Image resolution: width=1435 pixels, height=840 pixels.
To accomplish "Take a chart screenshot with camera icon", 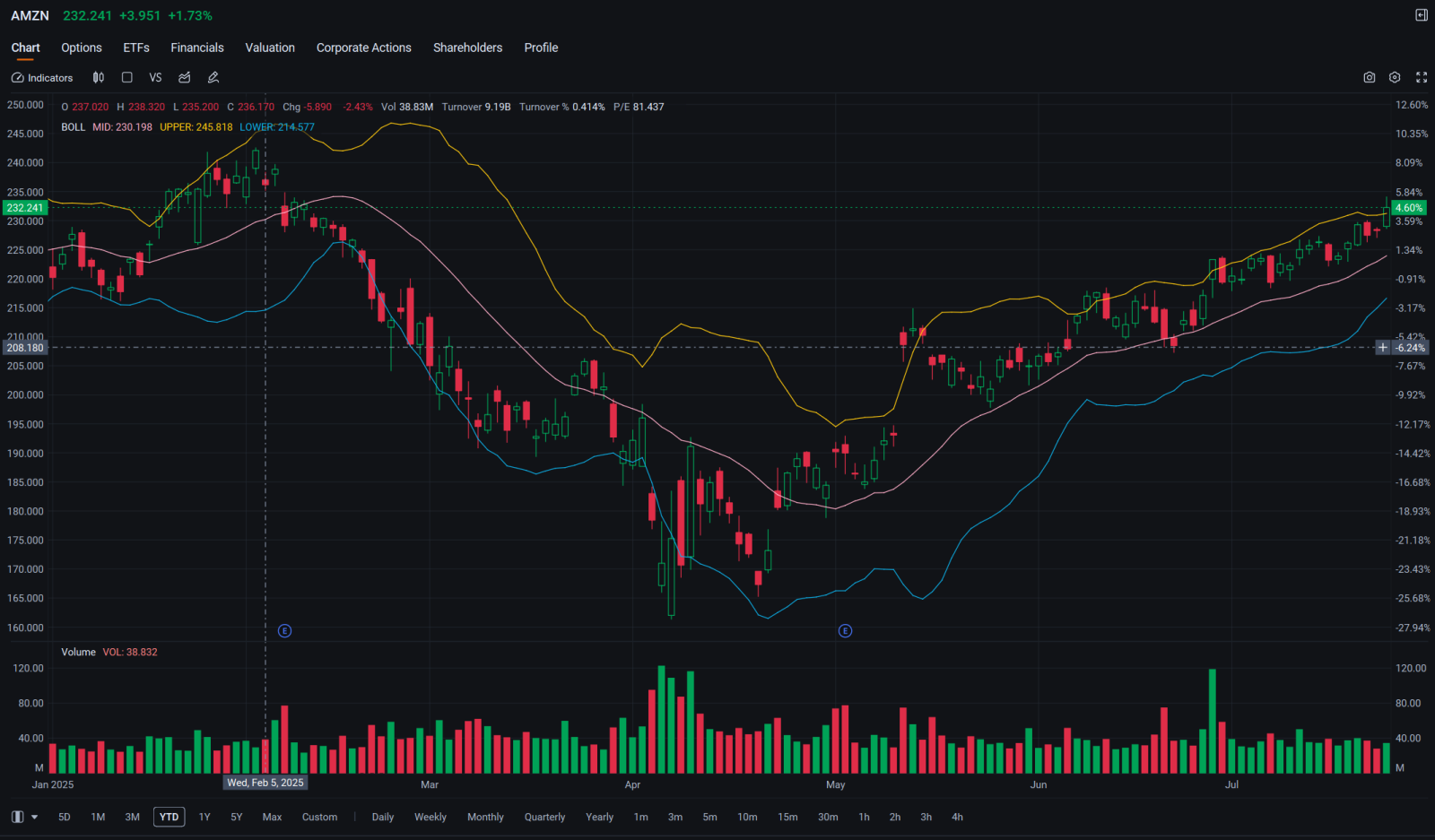I will [x=1369, y=78].
